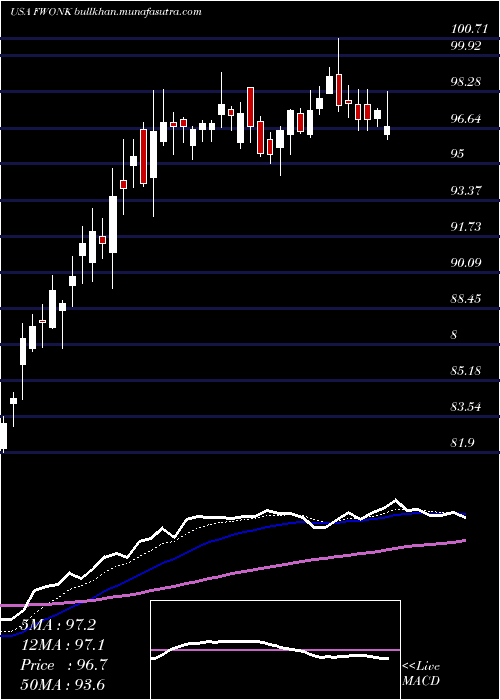Click the 88.45 price axis label
The height and width of the screenshot is (700, 500).
coord(465,298)
